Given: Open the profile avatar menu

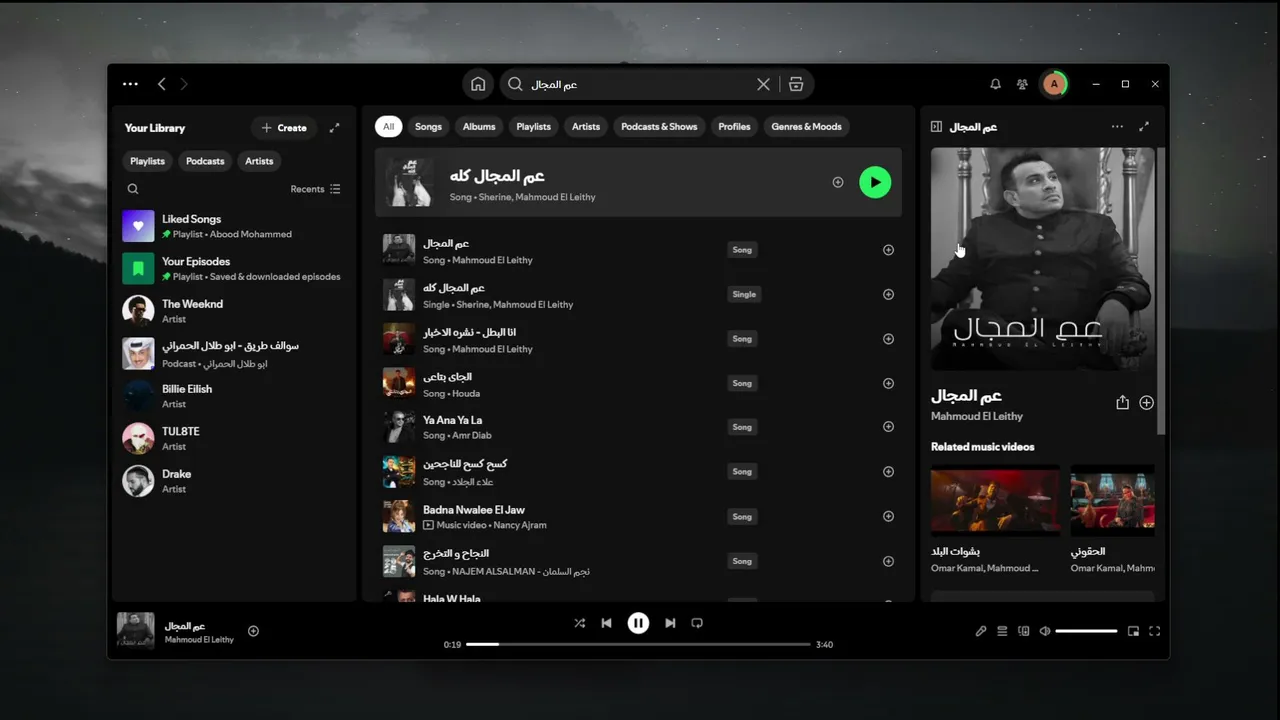Looking at the screenshot, I should [x=1054, y=85].
